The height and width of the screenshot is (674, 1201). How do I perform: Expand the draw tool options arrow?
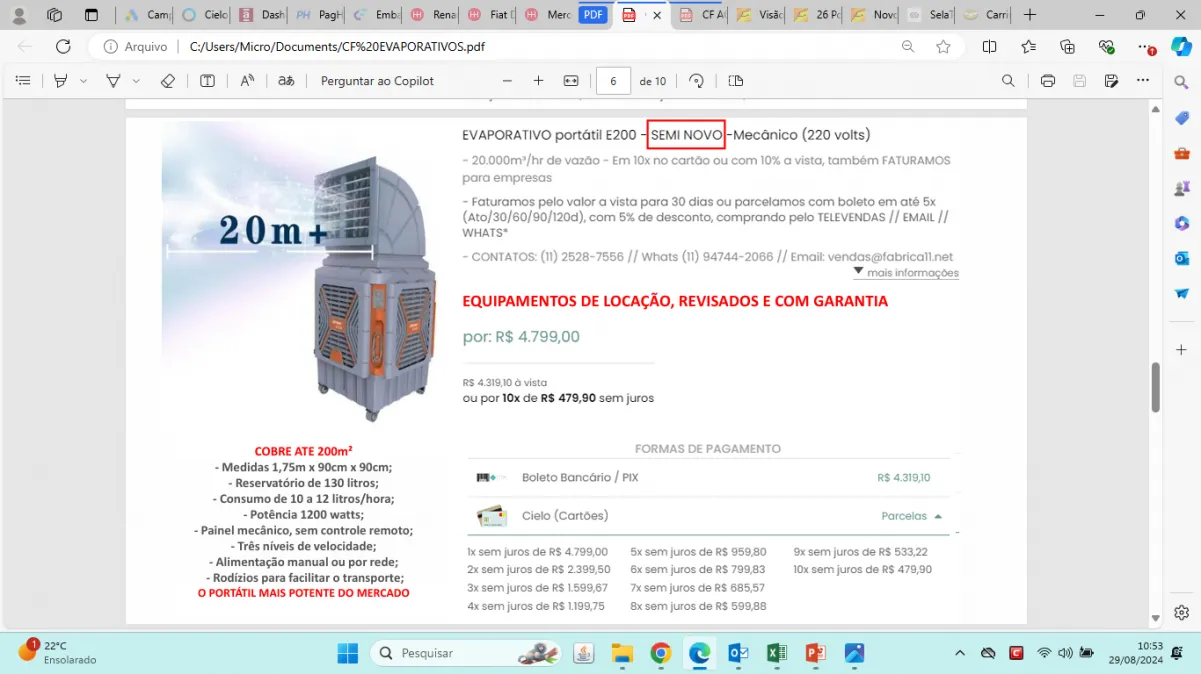point(136,81)
